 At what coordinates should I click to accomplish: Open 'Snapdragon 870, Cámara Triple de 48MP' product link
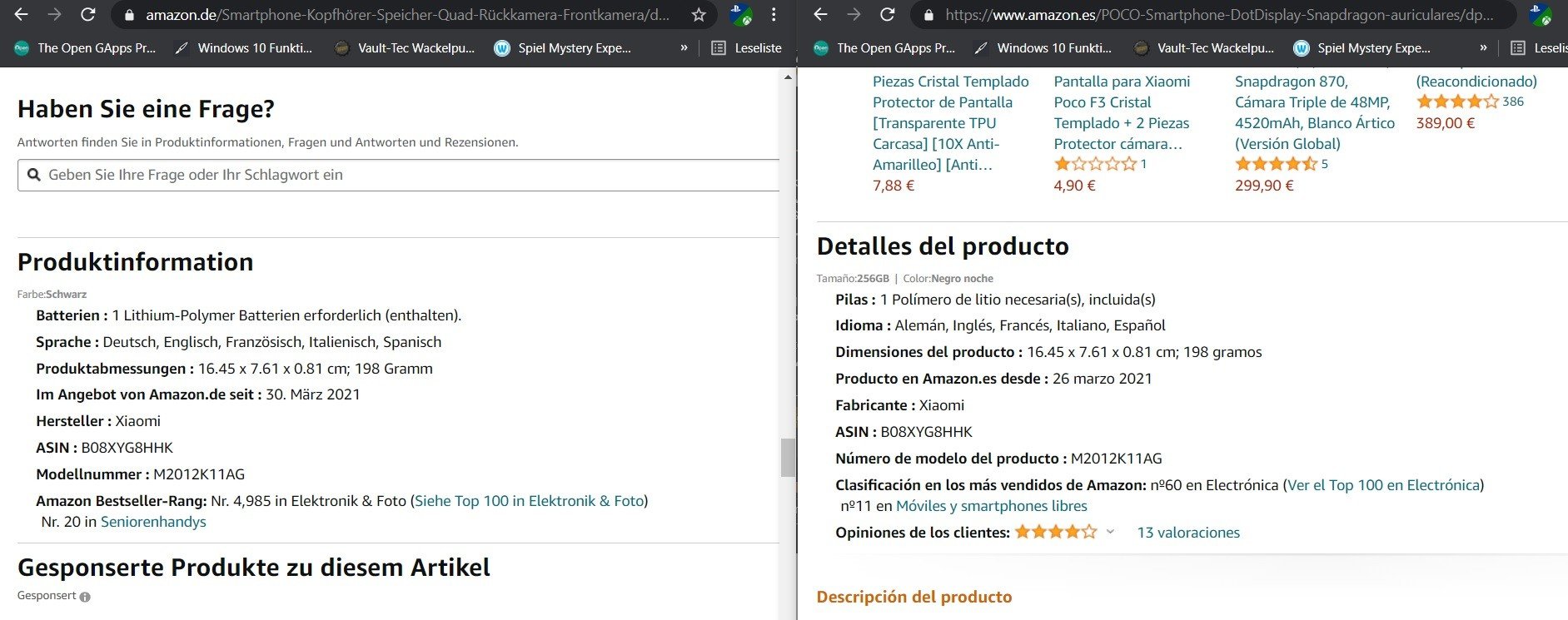coord(1315,112)
